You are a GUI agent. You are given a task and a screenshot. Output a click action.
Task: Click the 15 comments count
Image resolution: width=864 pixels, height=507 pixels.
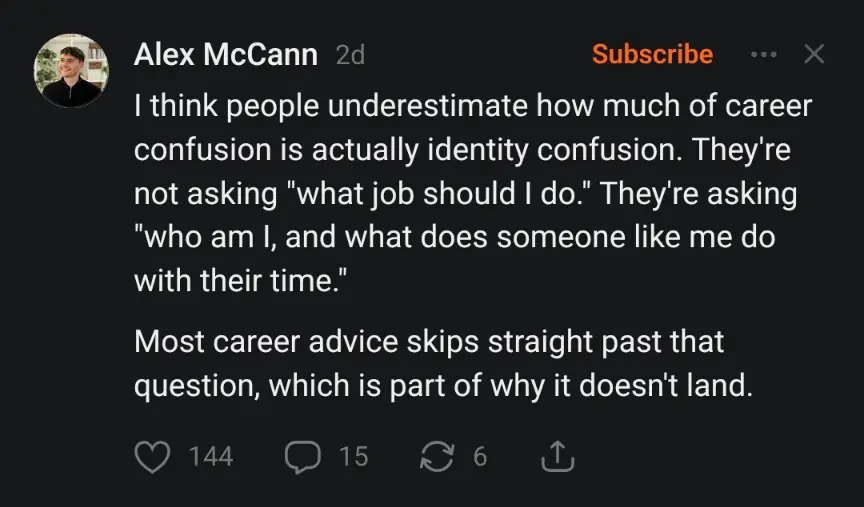click(353, 457)
